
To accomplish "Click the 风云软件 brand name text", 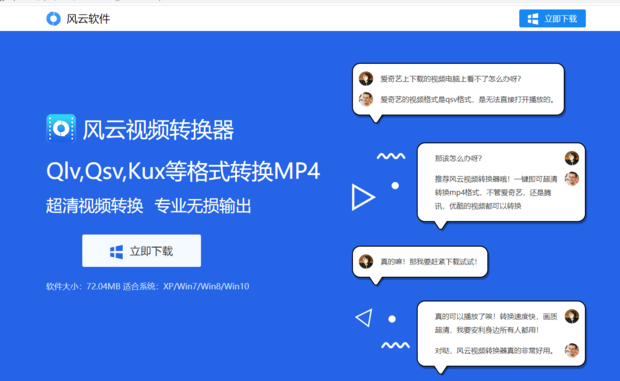I will [x=88, y=19].
